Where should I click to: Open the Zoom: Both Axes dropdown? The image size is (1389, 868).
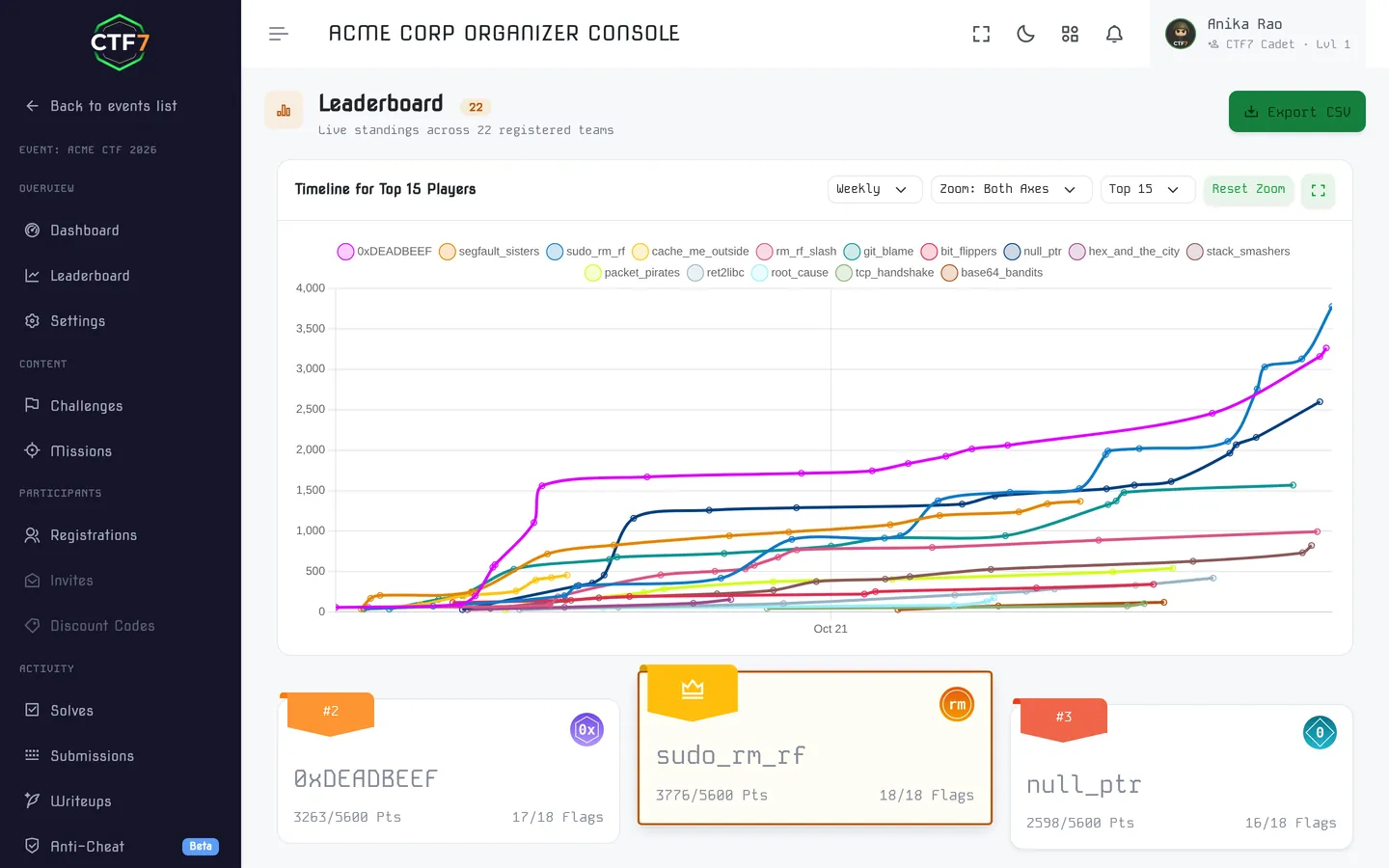pyautogui.click(x=1011, y=189)
